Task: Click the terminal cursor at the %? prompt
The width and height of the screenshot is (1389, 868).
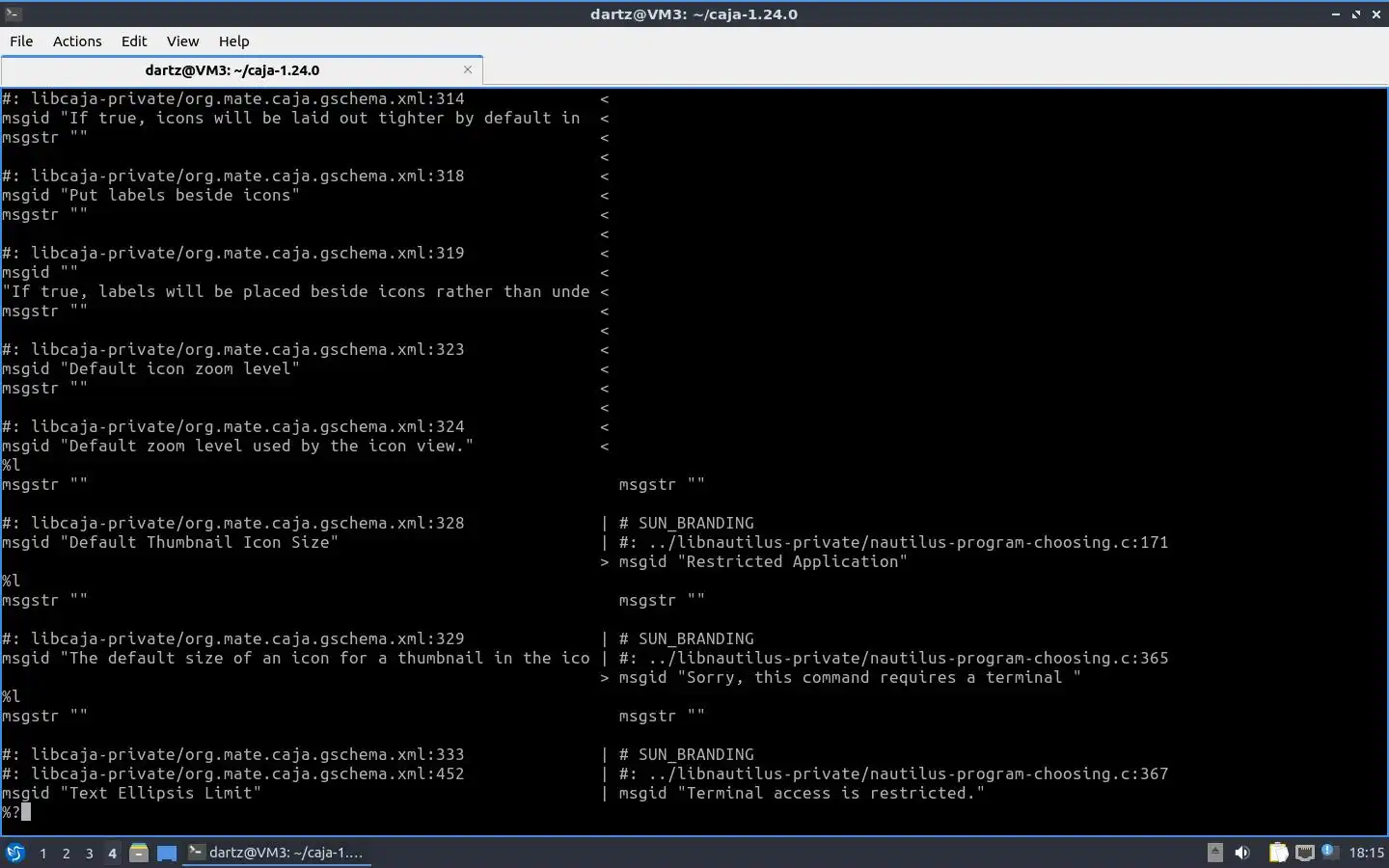Action: (26, 812)
